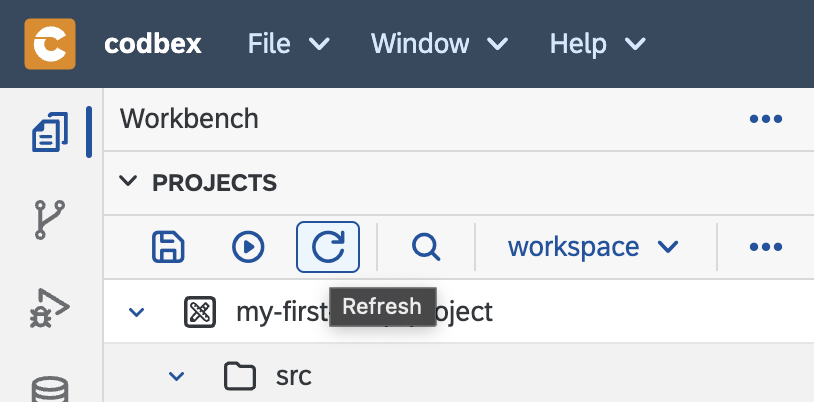Image resolution: width=814 pixels, height=402 pixels.
Task: Click the Save all floppy-disk icon
Action: click(168, 247)
